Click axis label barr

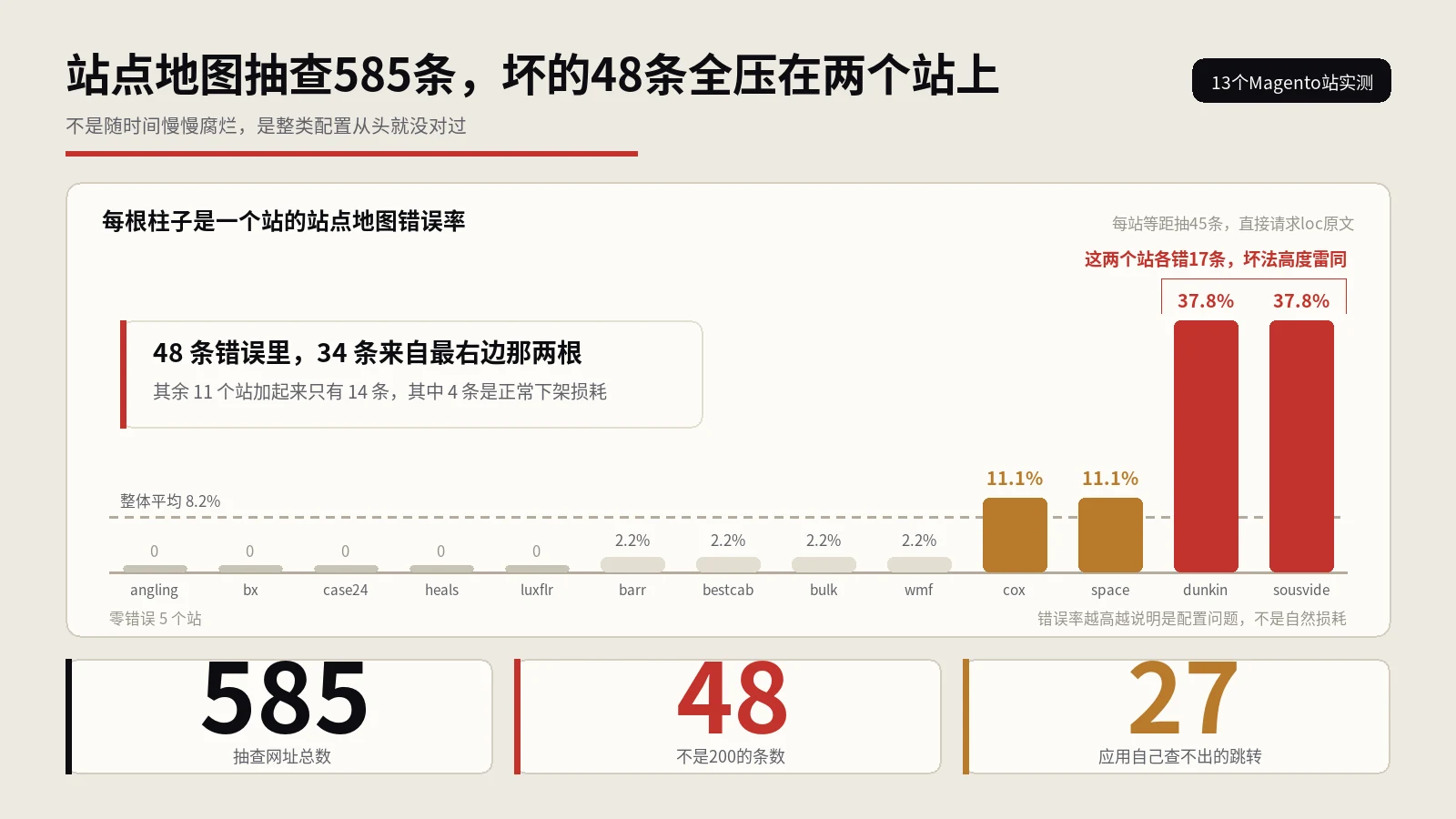click(x=632, y=590)
